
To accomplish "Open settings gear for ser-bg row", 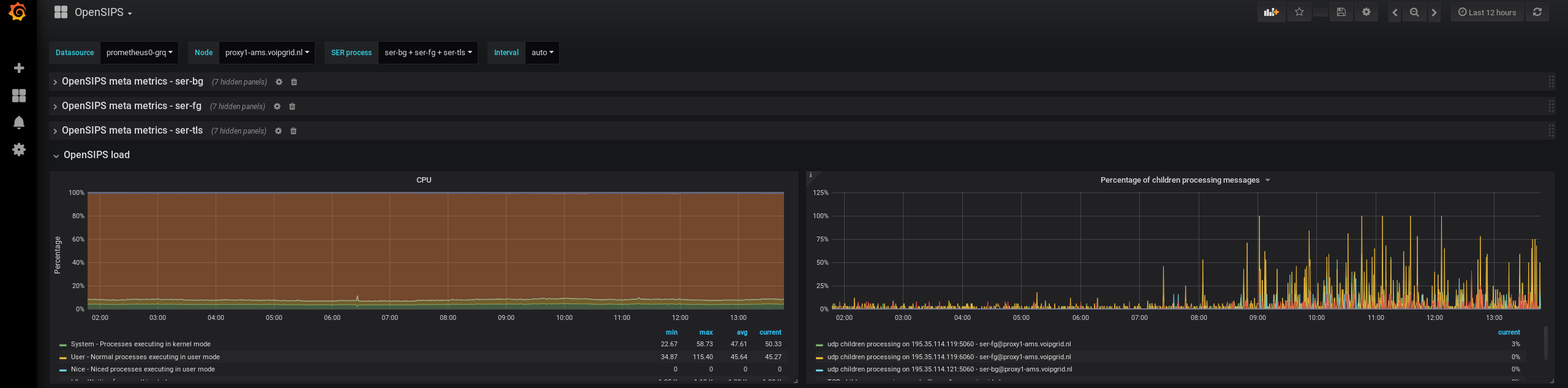I will pos(279,82).
